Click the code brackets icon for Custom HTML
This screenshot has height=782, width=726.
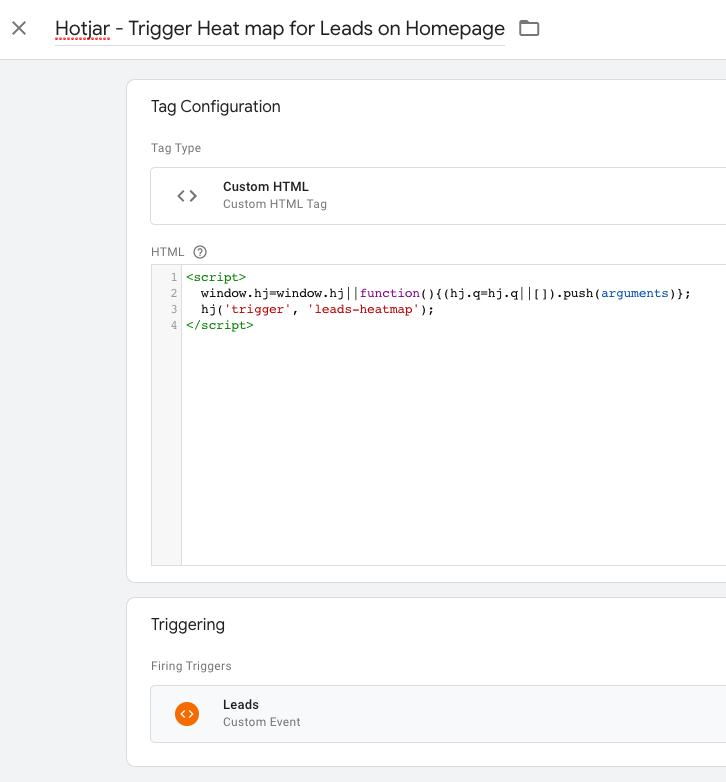click(187, 196)
